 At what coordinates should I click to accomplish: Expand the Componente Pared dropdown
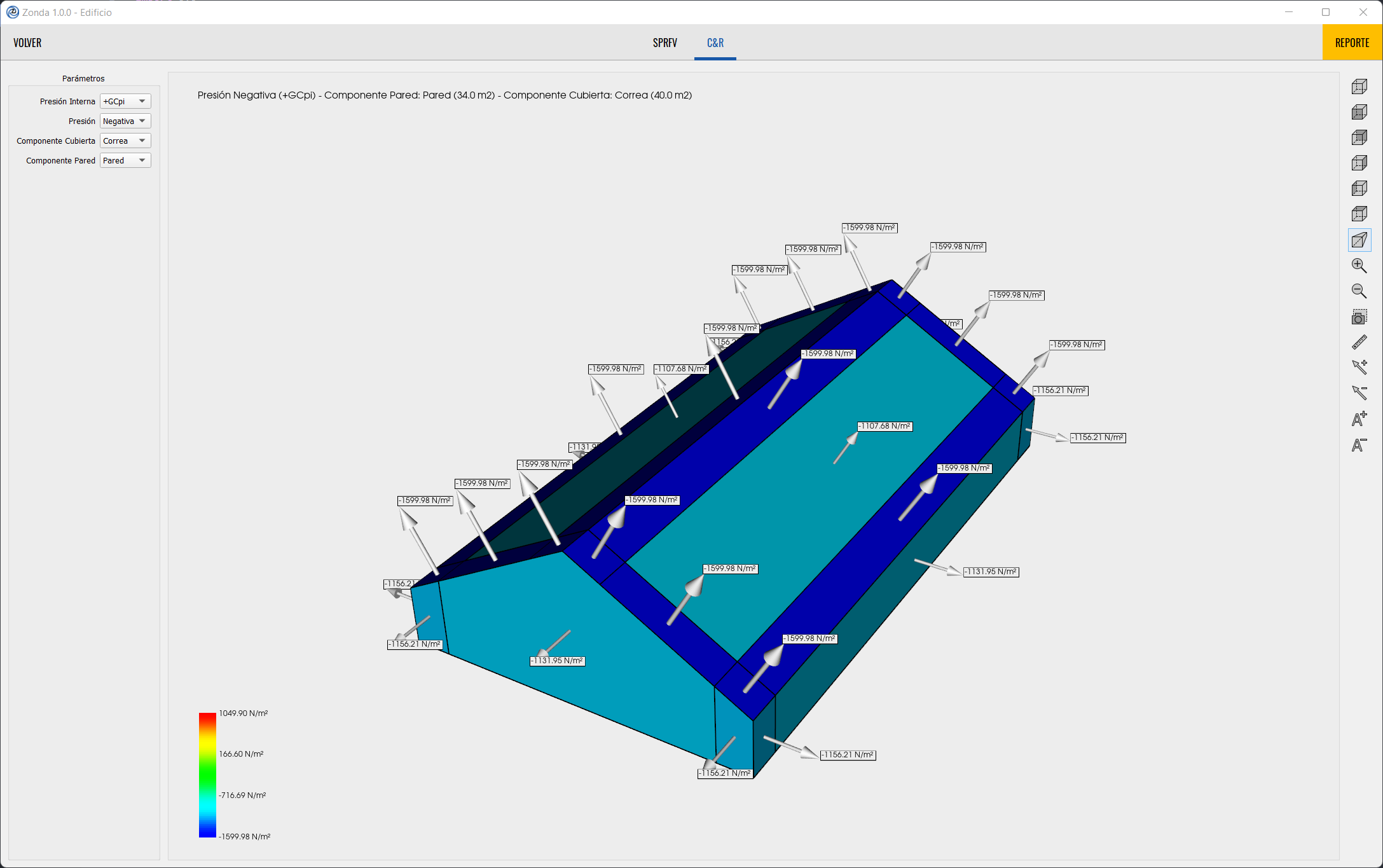pos(125,160)
